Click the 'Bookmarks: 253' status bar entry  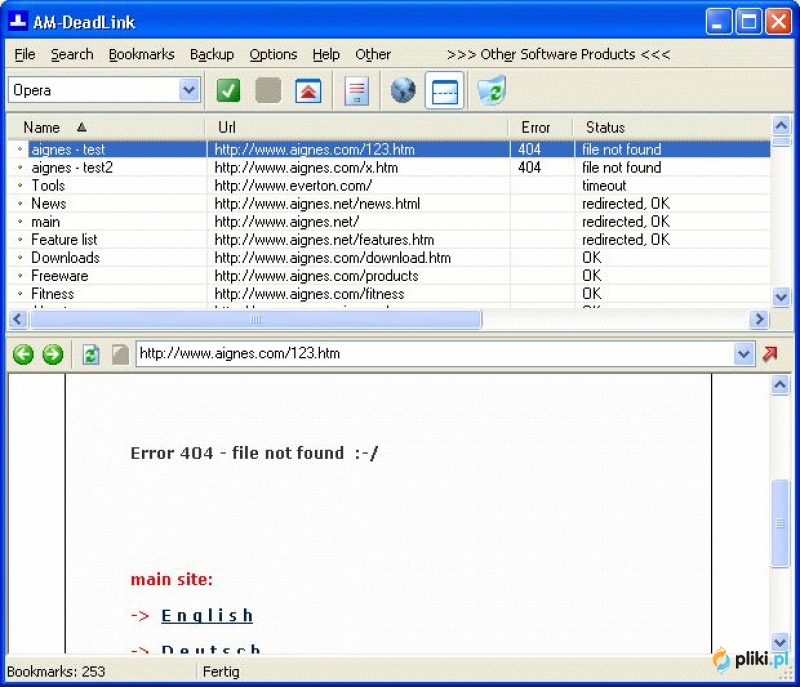tap(56, 671)
